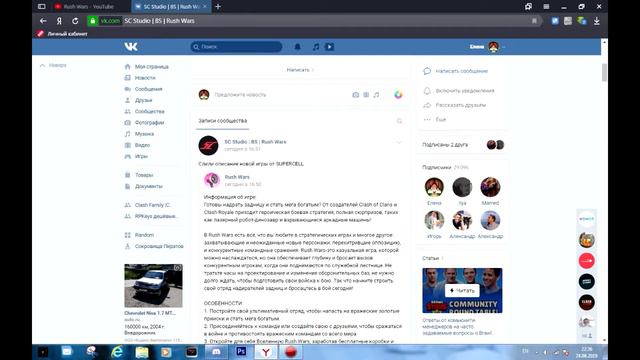Attach photo using camera icon

356,95
